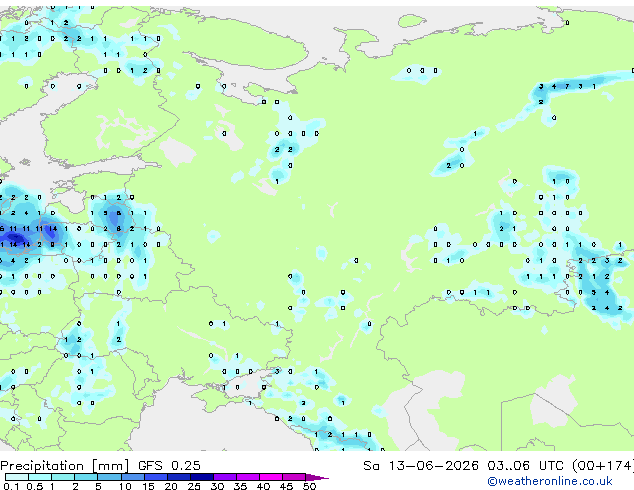The height and width of the screenshot is (490, 634).
Task: Click the "40" legend scale label
Action: point(264,486)
